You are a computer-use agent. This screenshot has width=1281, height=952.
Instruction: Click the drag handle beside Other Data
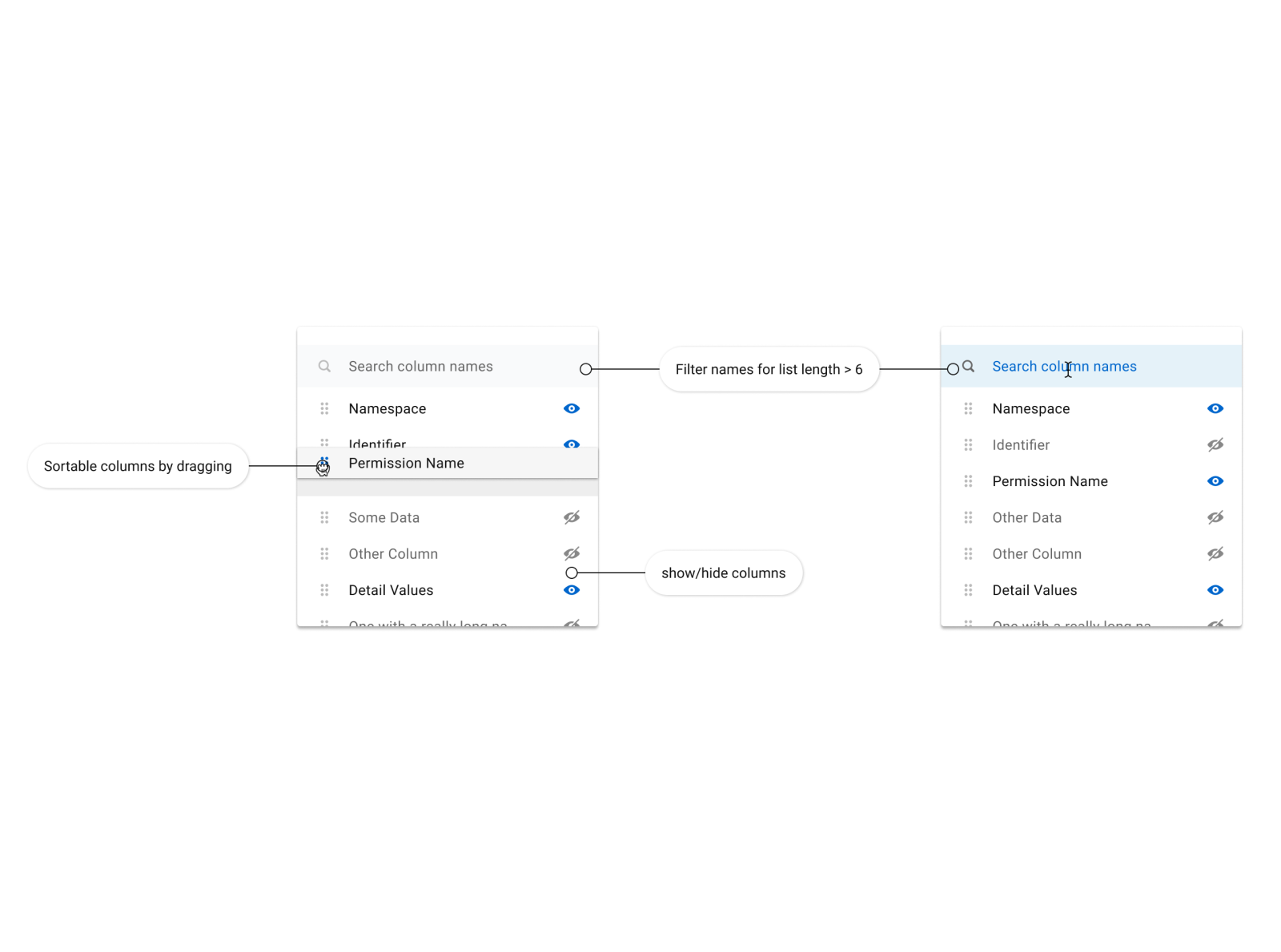click(x=968, y=517)
